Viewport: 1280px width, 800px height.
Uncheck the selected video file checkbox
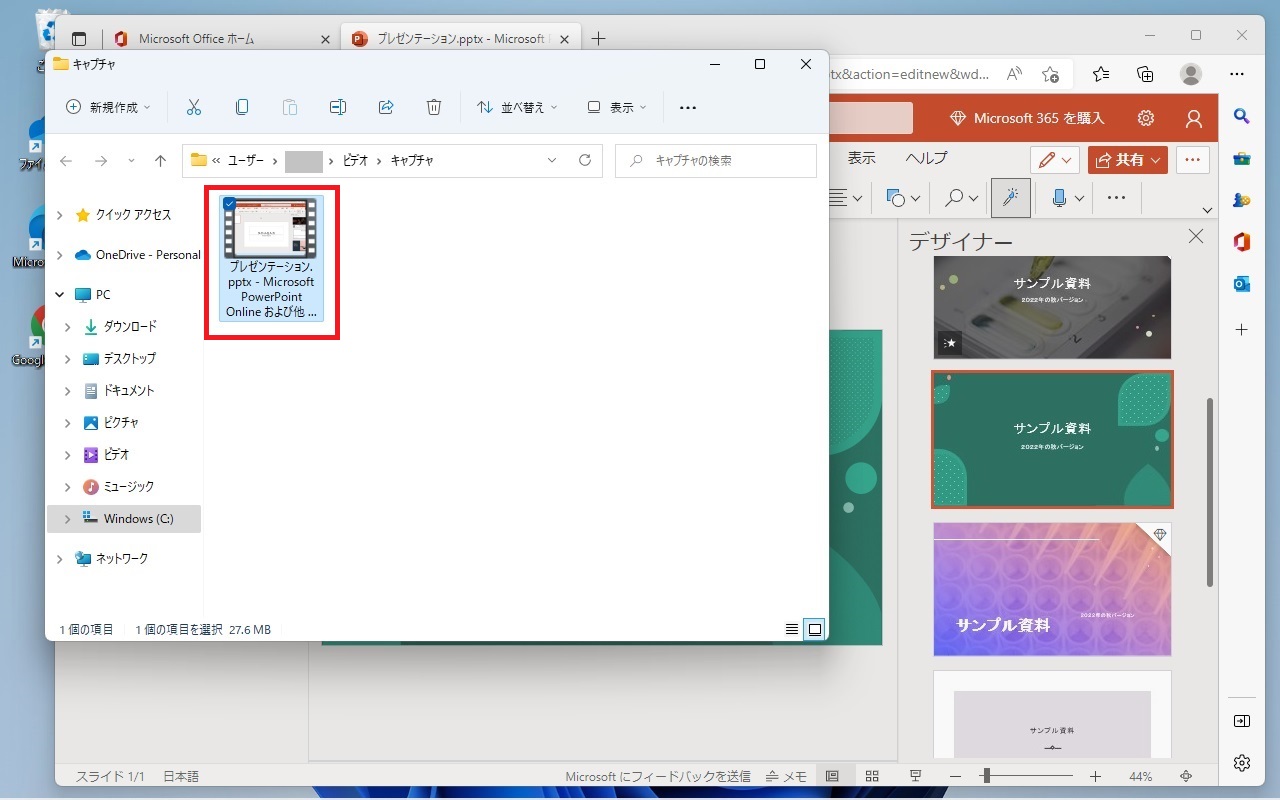229,204
